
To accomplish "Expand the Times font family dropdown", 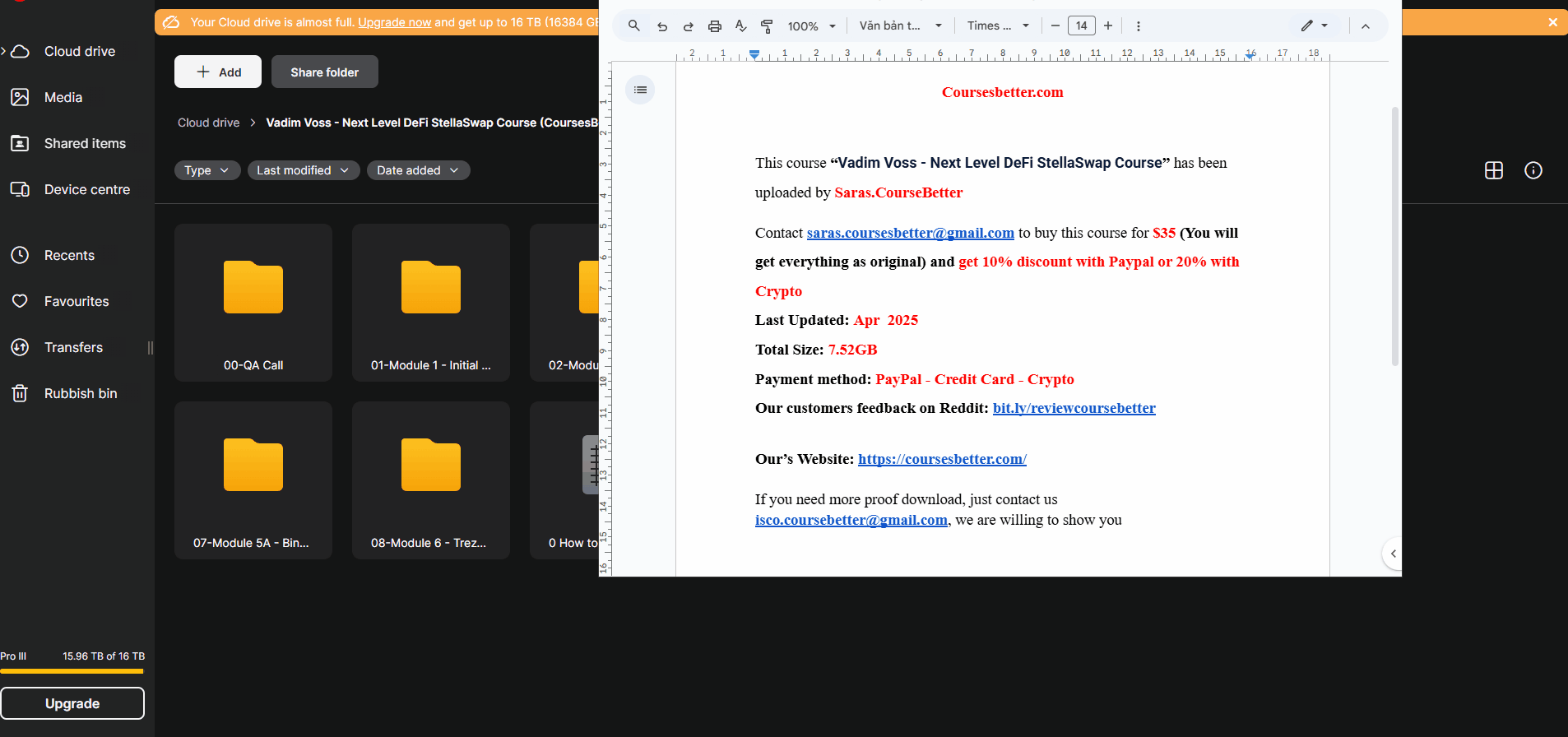I will [998, 26].
